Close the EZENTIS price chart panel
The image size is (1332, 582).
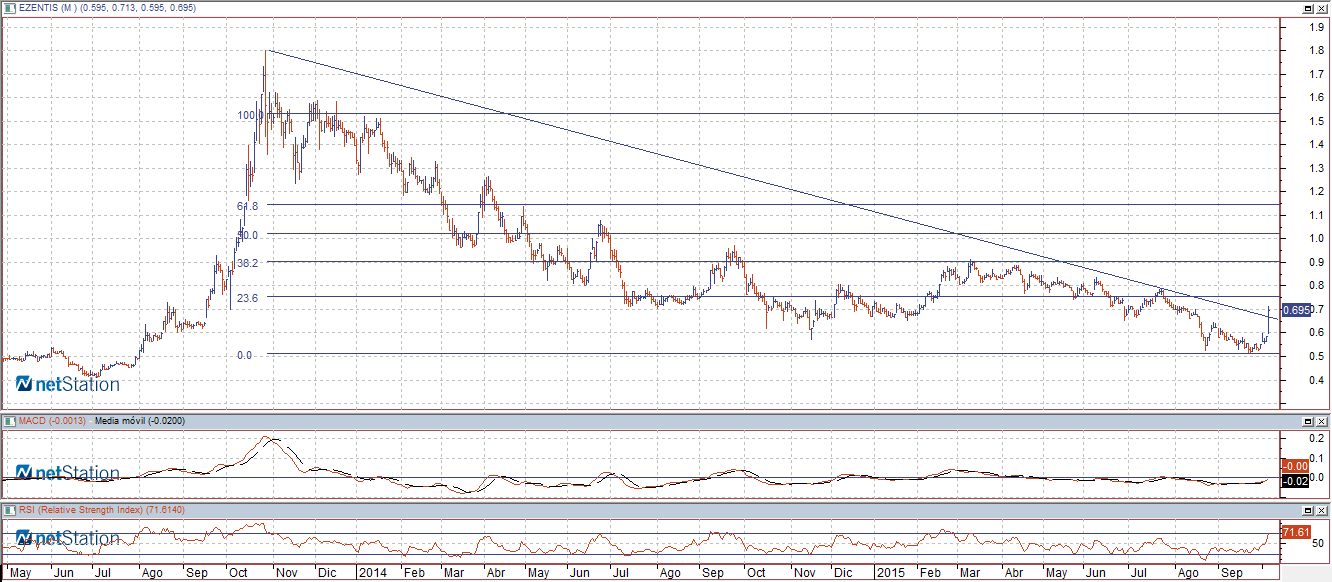(x=1321, y=8)
